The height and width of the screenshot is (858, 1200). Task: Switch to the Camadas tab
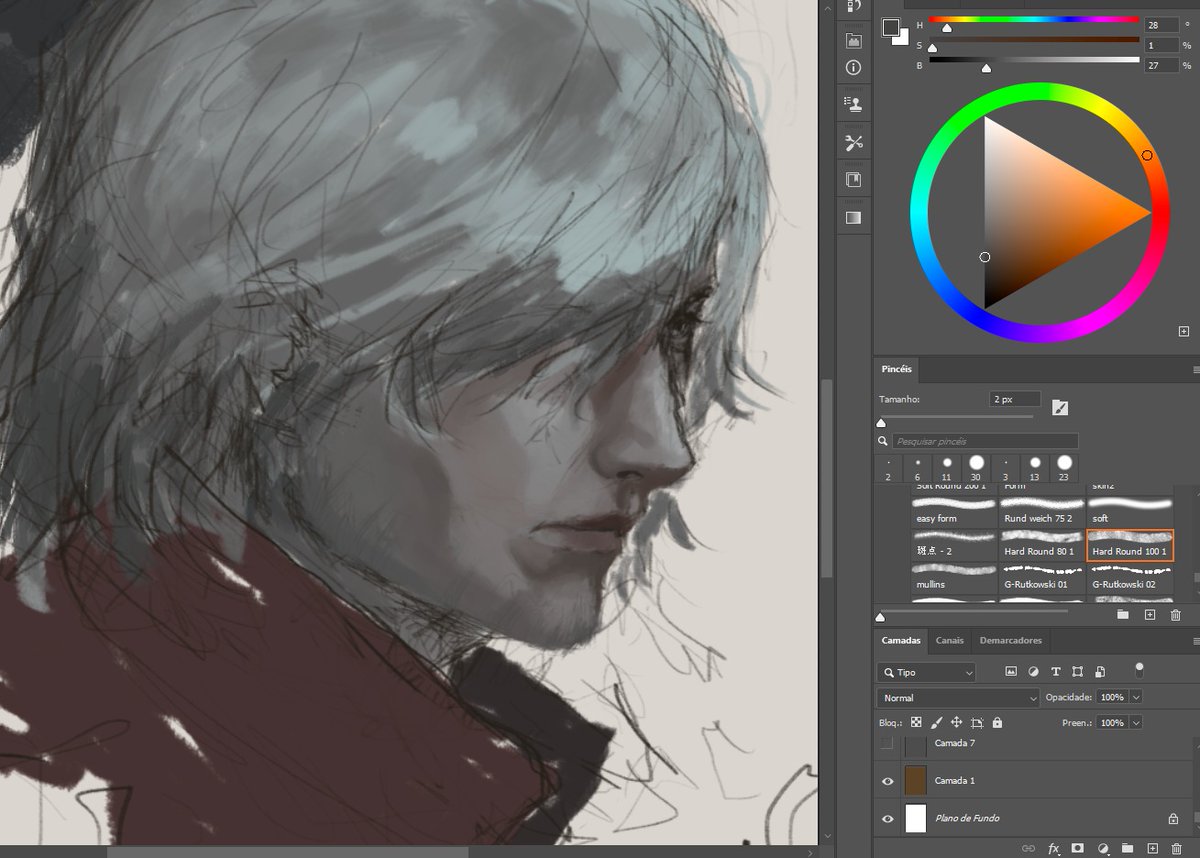(900, 640)
